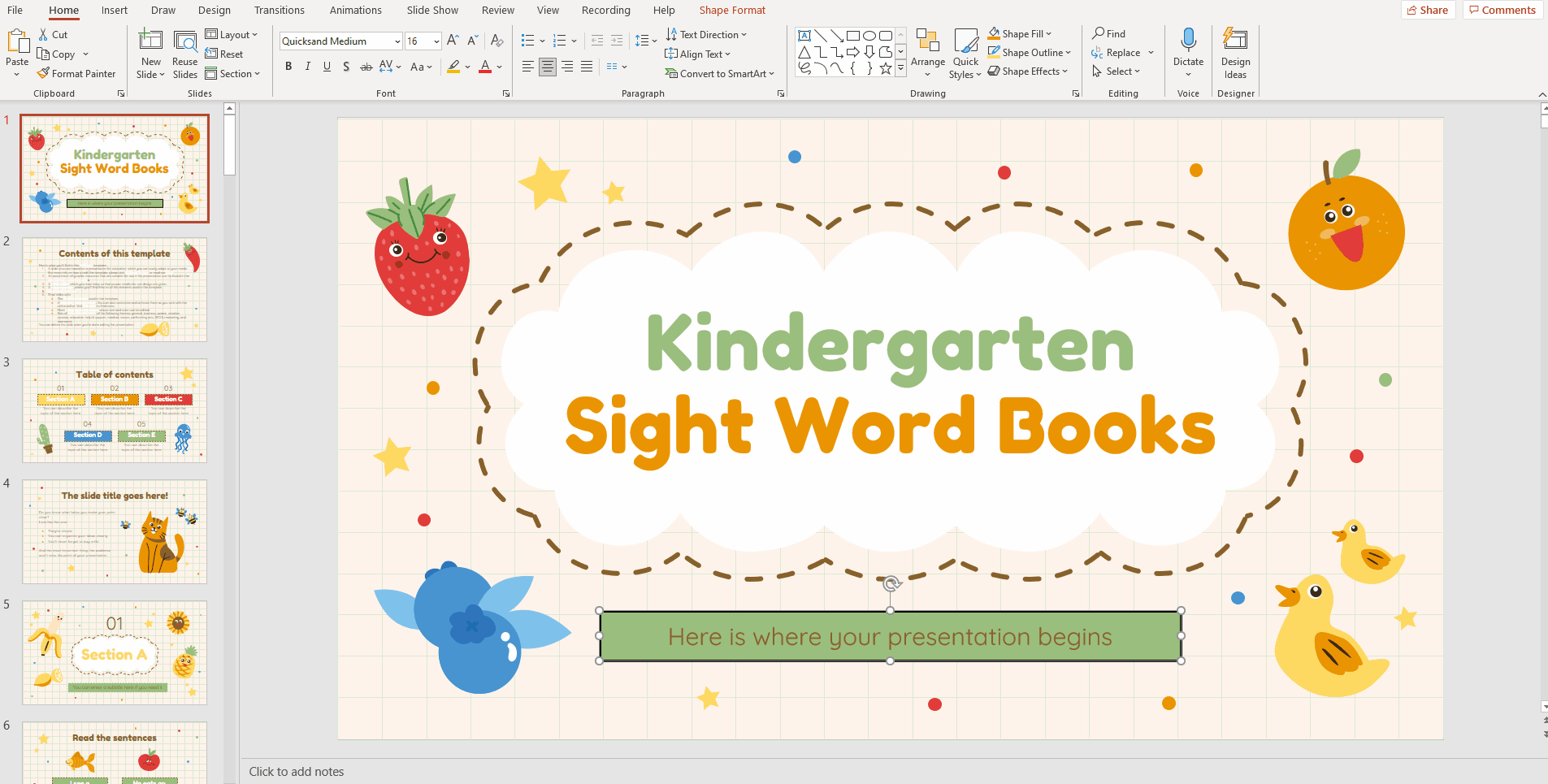Open the Slide Show tab

(432, 11)
